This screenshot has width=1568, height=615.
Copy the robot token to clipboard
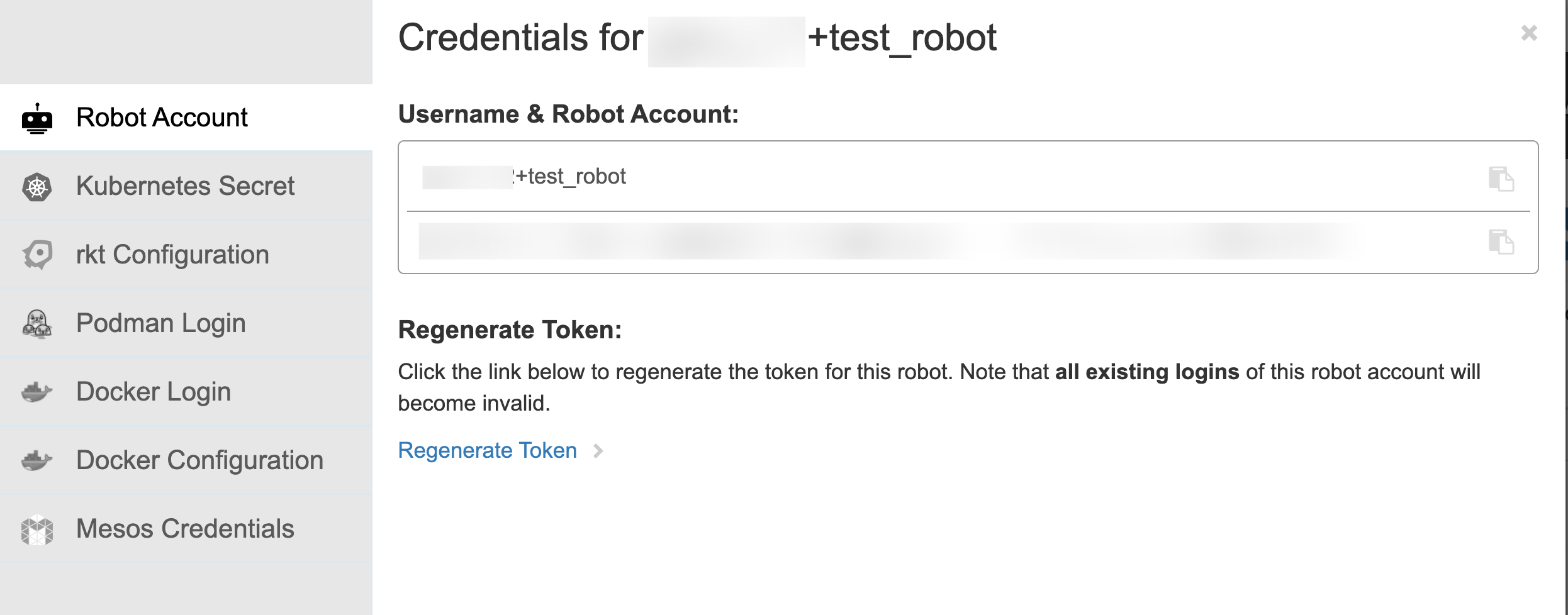pyautogui.click(x=1501, y=242)
